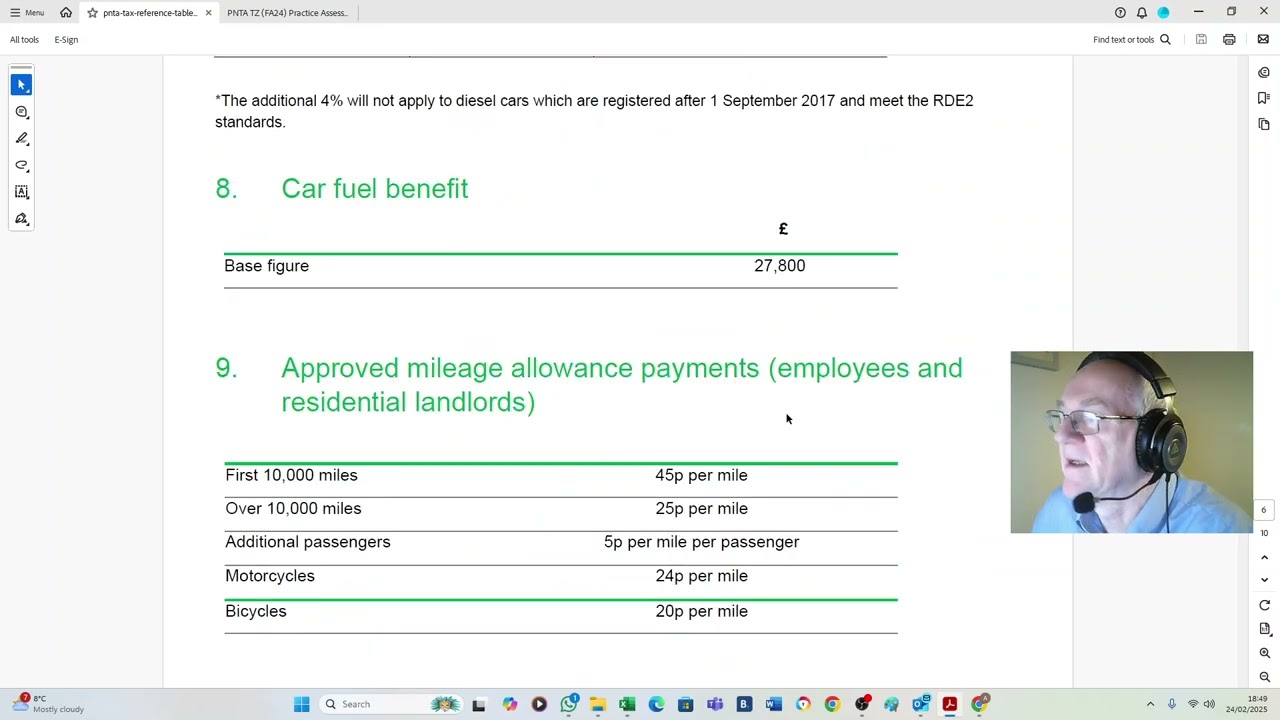This screenshot has width=1280, height=720.
Task: Open All tools panel
Action: click(x=24, y=40)
